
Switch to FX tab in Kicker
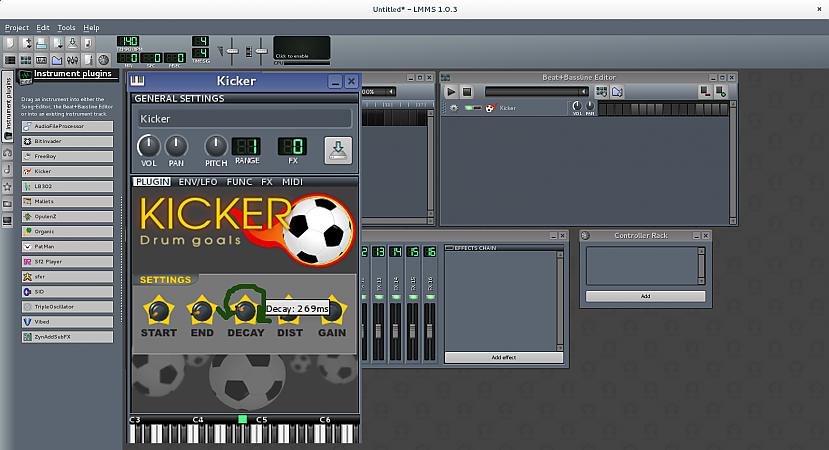coord(266,182)
